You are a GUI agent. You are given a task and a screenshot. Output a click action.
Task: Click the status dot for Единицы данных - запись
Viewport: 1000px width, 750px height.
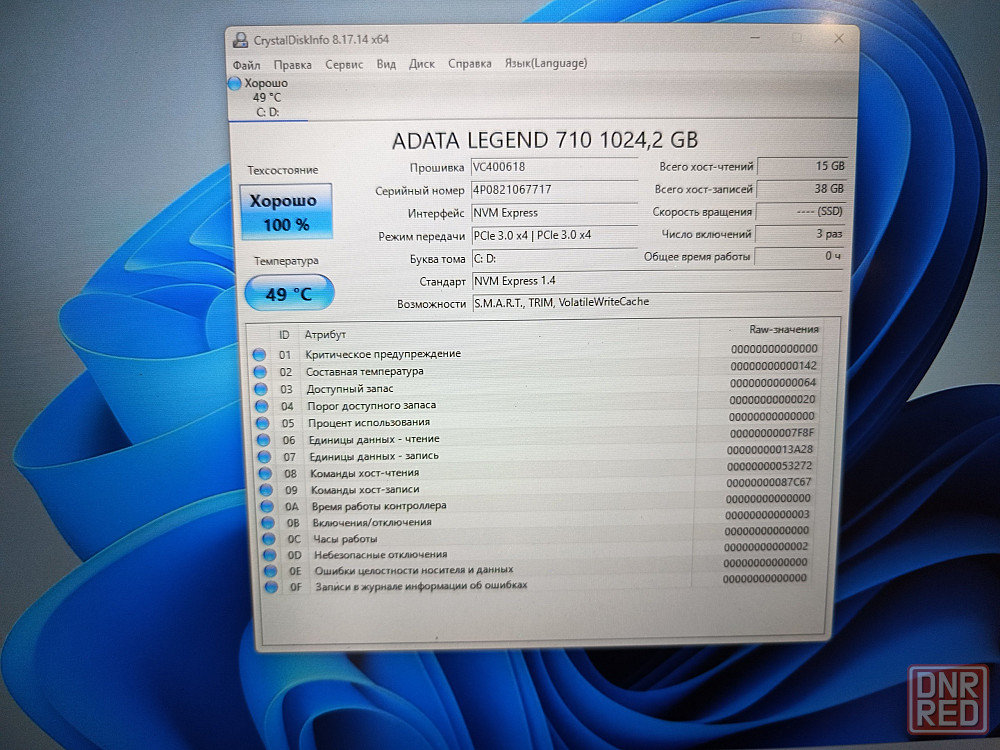pyautogui.click(x=264, y=457)
